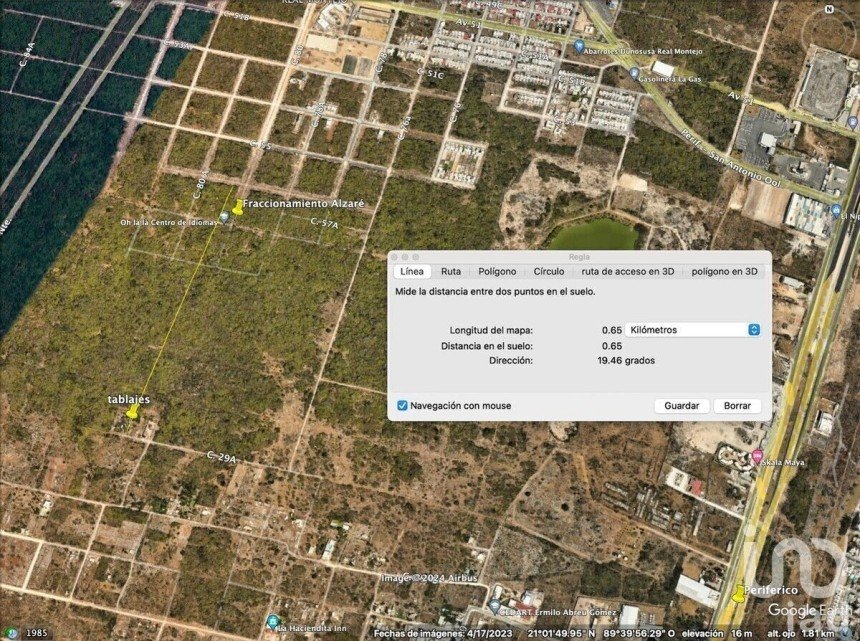The image size is (860, 641).
Task: Click the Skala Maya place label
Action: point(784,462)
